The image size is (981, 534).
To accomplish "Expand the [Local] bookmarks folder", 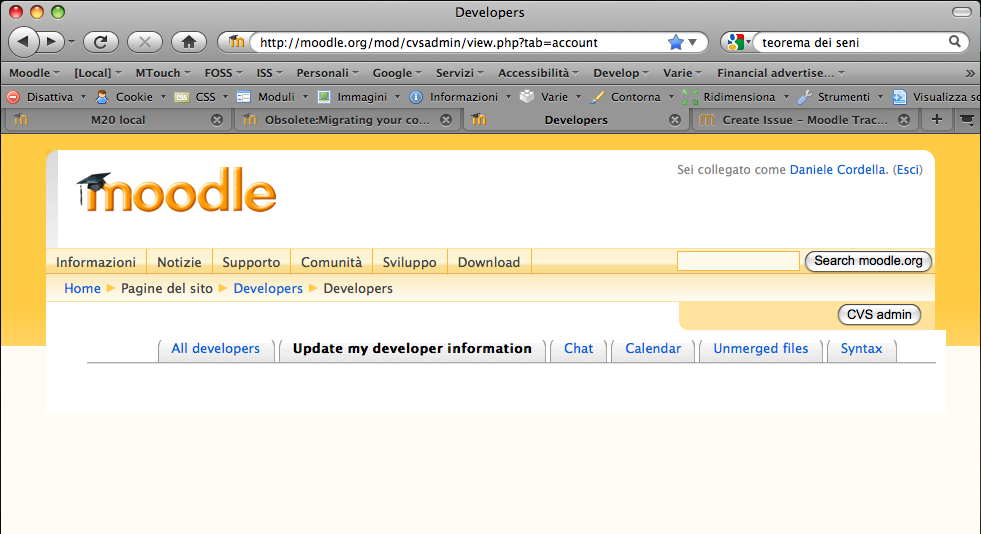I will pyautogui.click(x=98, y=73).
